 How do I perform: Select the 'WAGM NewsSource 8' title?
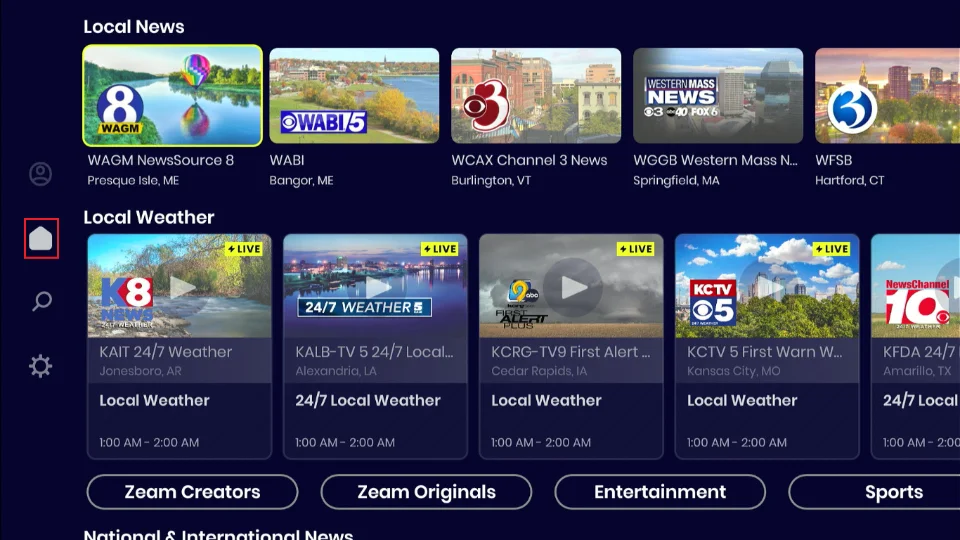coord(160,160)
